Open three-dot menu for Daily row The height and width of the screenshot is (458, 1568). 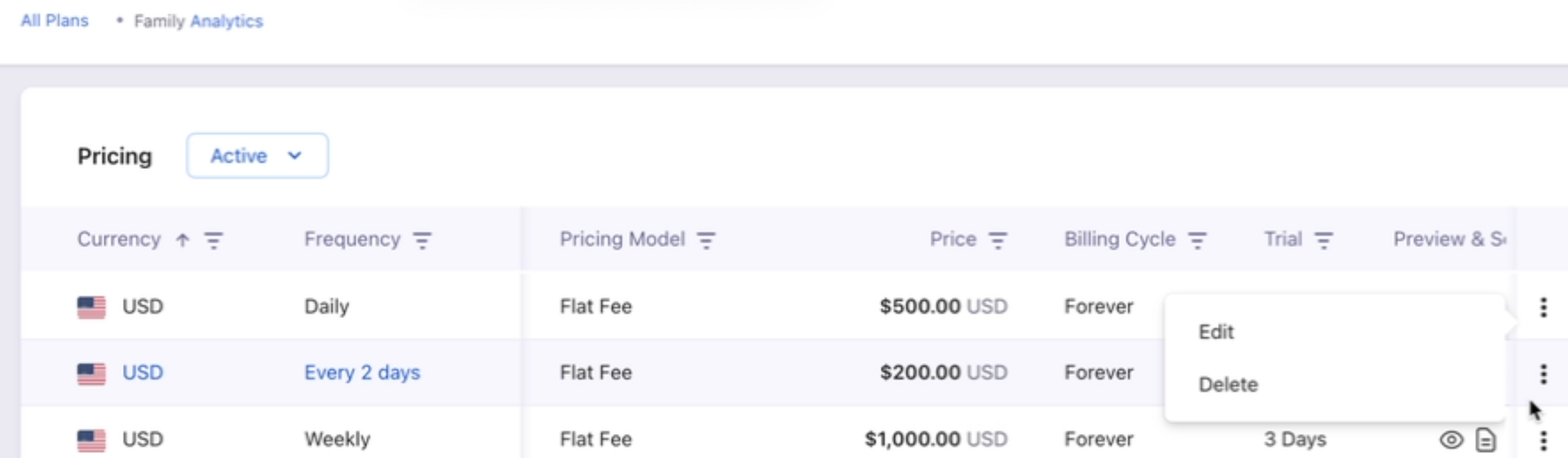tap(1543, 307)
